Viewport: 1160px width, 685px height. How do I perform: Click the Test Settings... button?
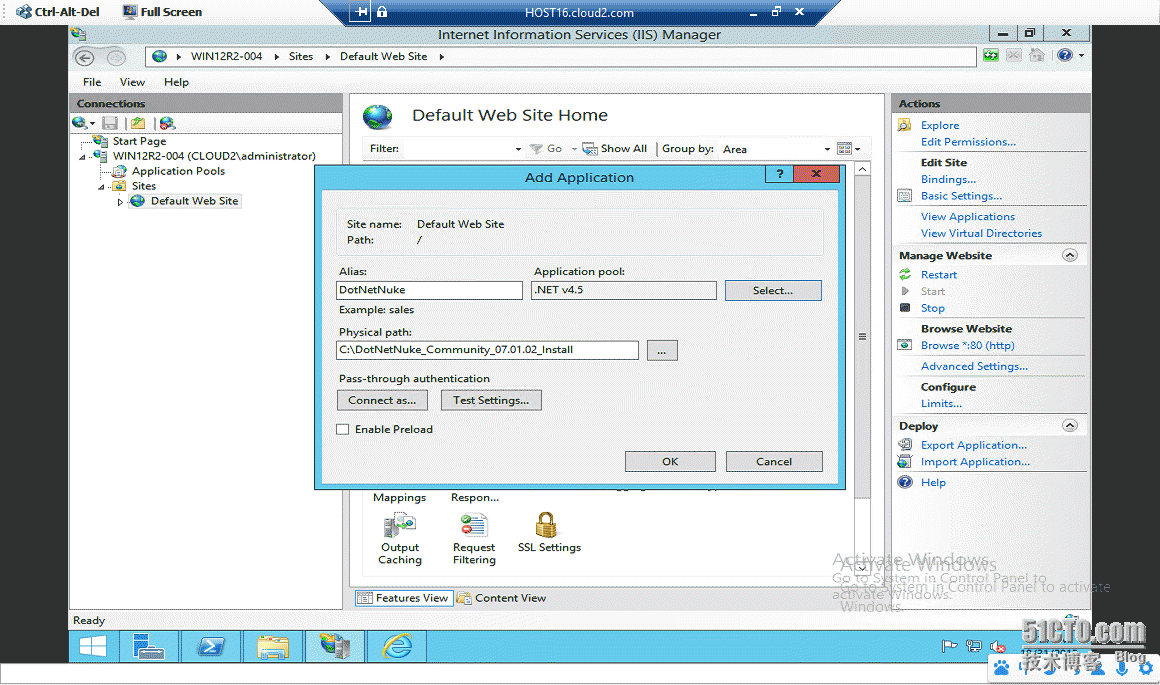pyautogui.click(x=491, y=400)
